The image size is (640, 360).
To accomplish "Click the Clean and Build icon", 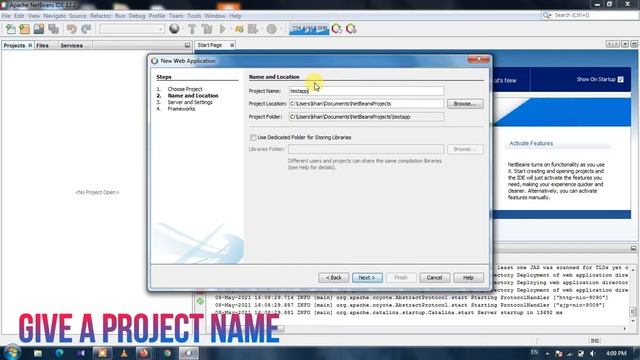I will coord(207,29).
